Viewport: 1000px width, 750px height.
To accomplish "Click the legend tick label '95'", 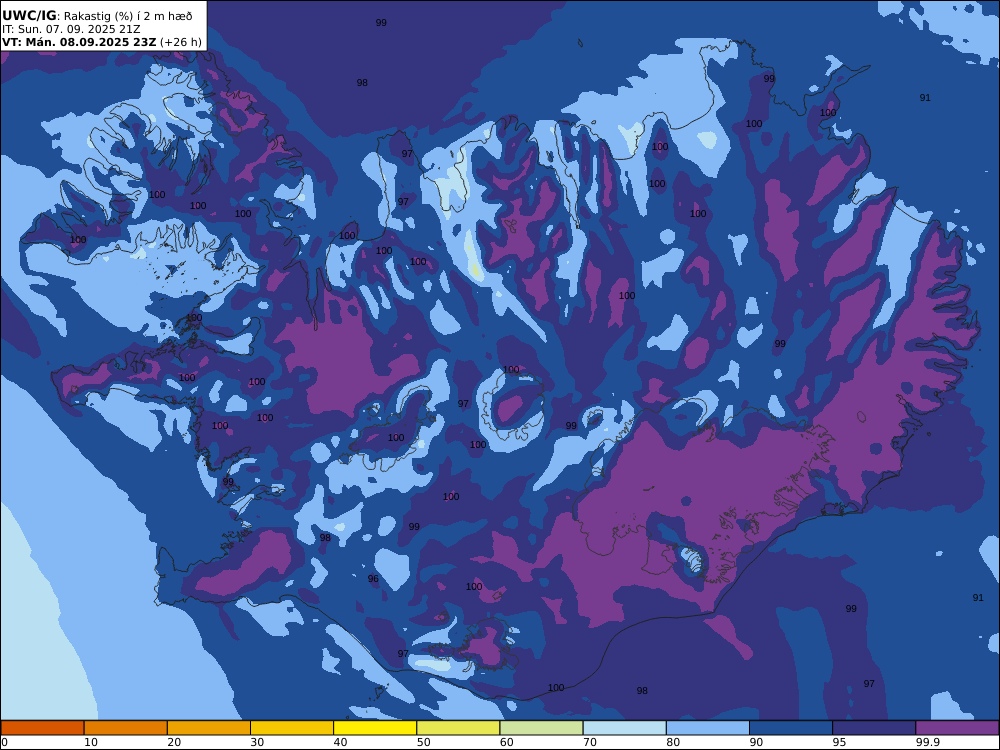I will 839,742.
